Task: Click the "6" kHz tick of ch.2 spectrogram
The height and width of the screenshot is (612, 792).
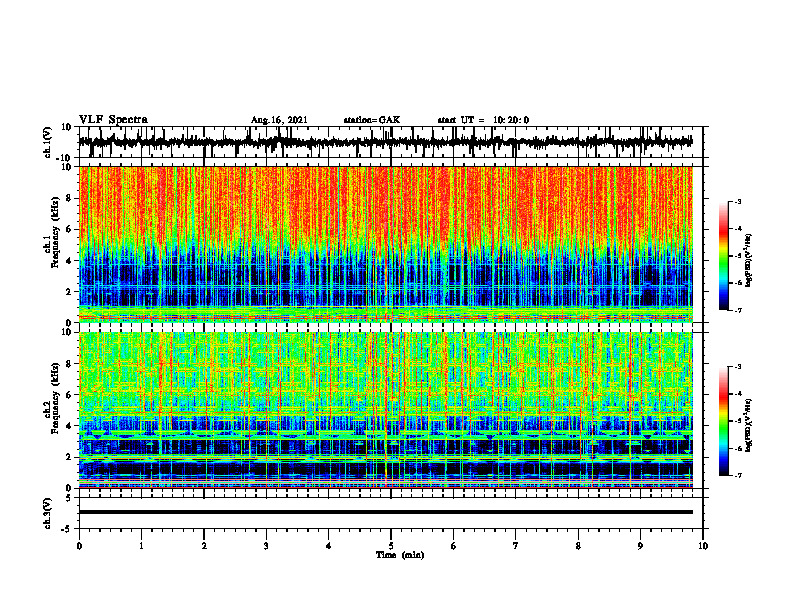Action: click(69, 395)
